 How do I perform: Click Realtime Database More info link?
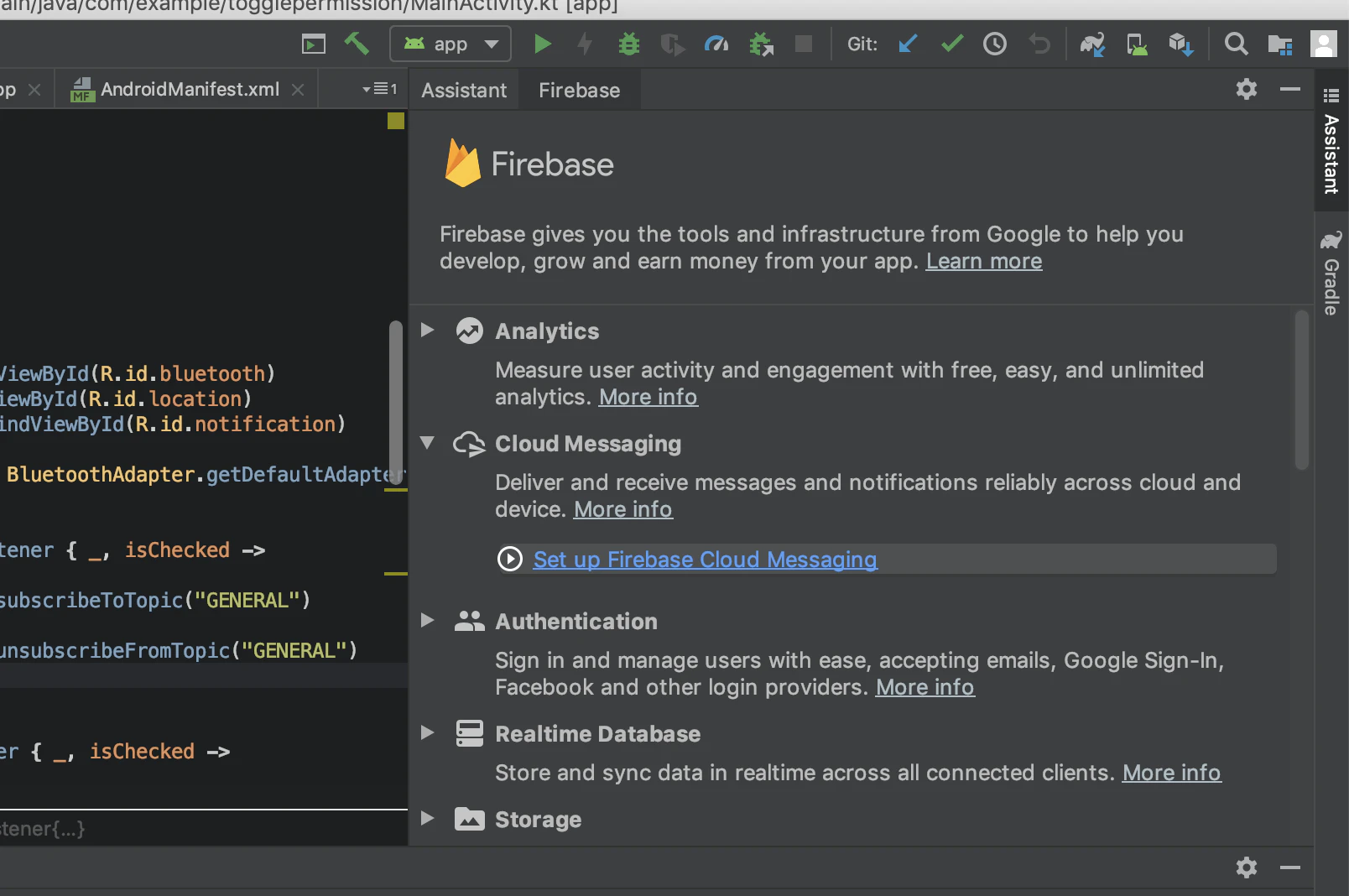(1172, 773)
